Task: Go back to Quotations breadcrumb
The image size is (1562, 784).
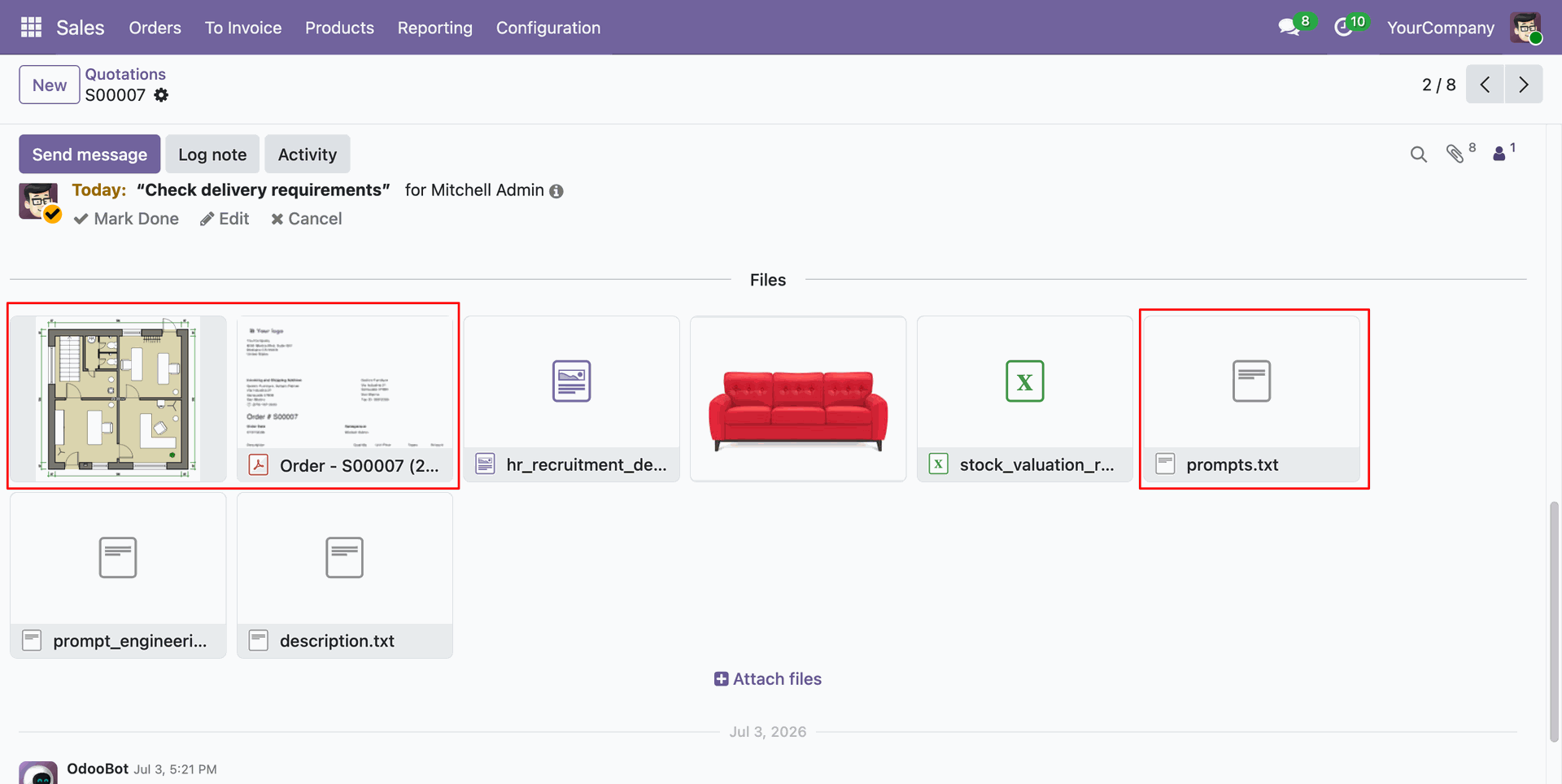Action: (x=125, y=74)
